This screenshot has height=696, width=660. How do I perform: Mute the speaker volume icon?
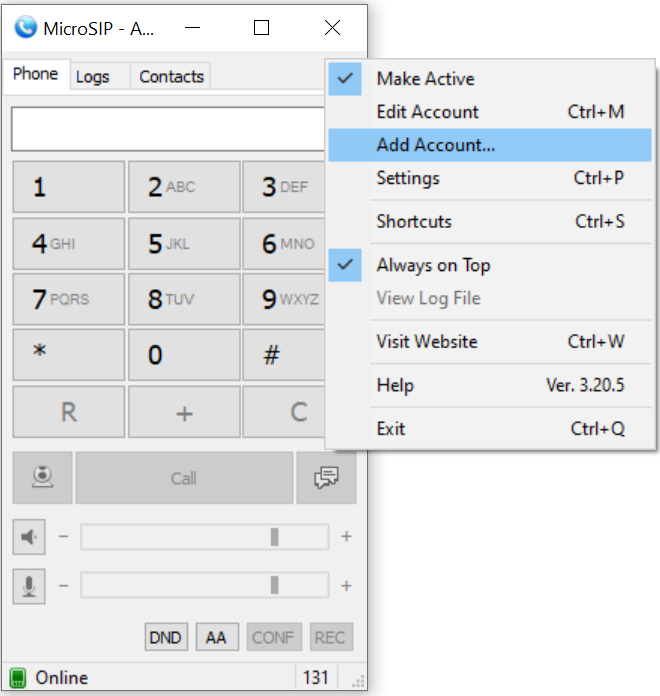(29, 537)
